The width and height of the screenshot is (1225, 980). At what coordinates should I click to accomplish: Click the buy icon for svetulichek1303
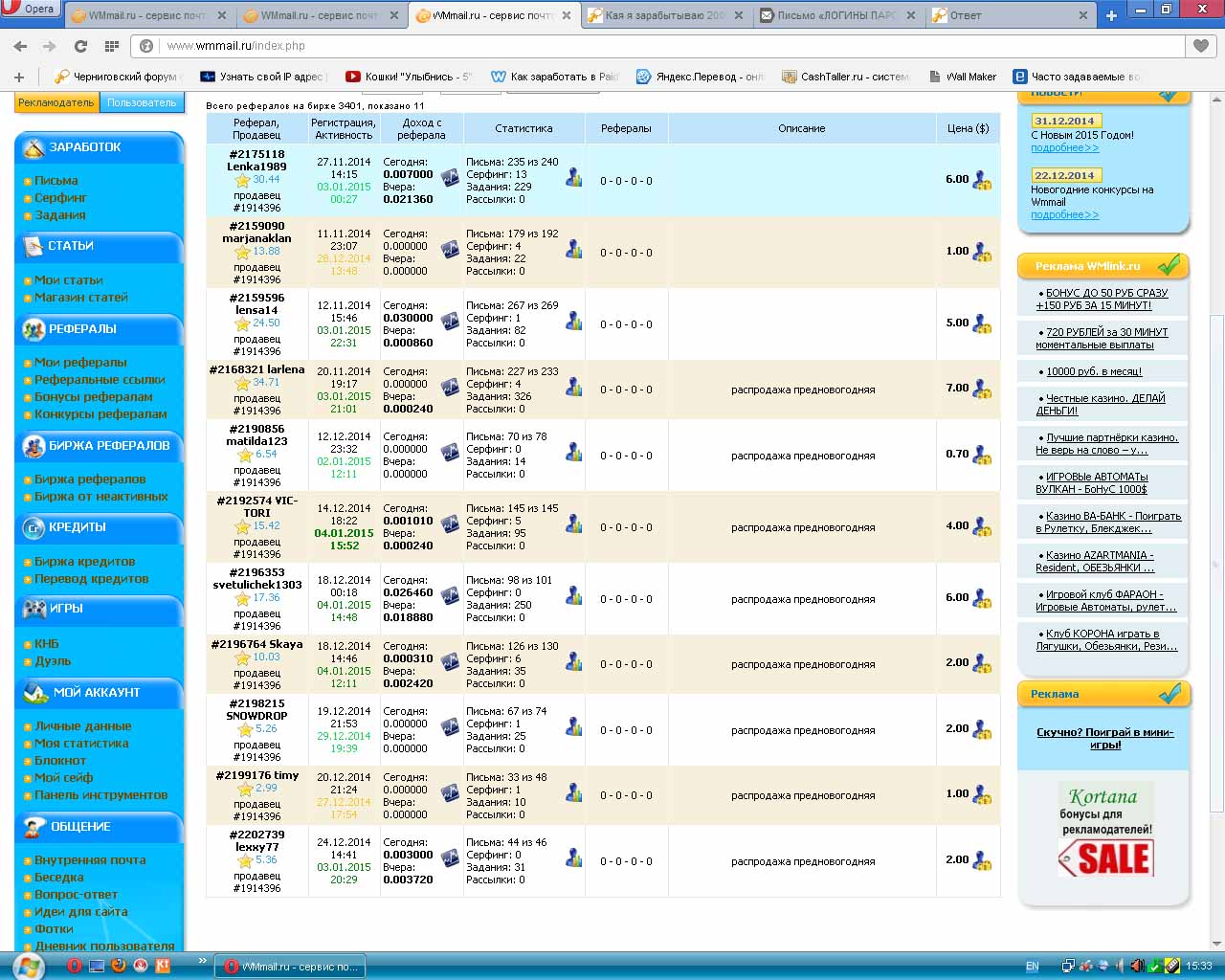tap(981, 598)
